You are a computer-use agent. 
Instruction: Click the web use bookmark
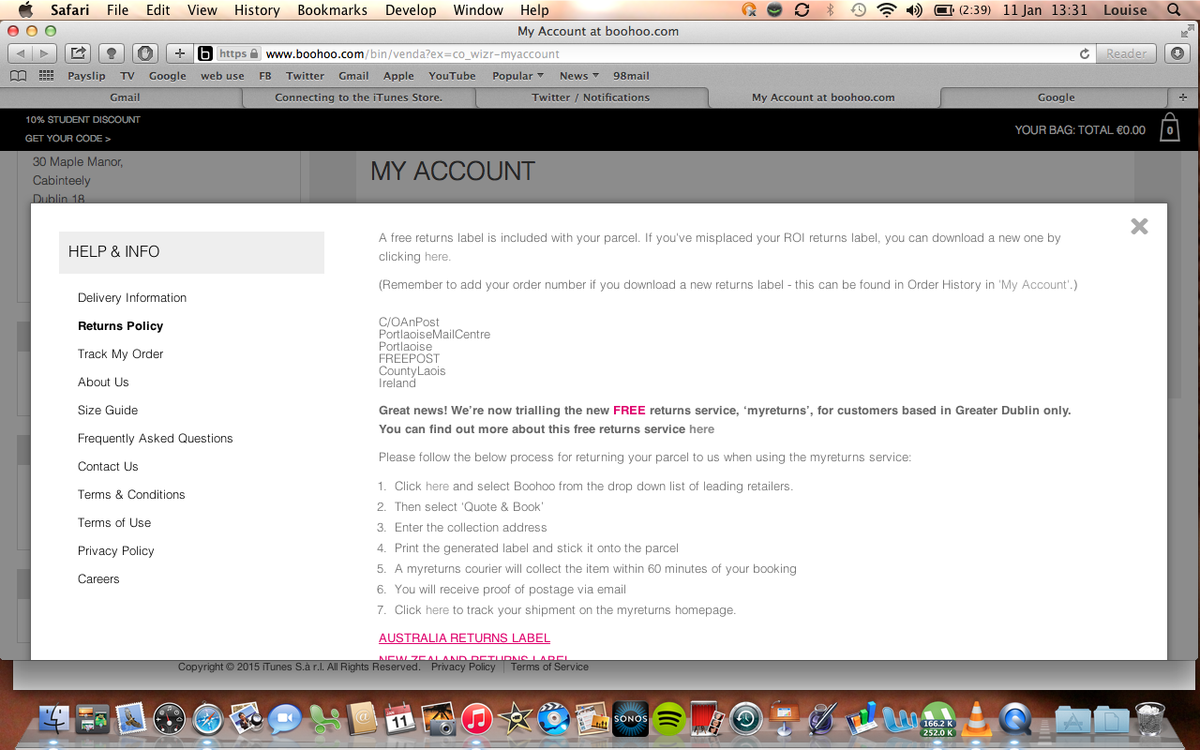point(222,75)
